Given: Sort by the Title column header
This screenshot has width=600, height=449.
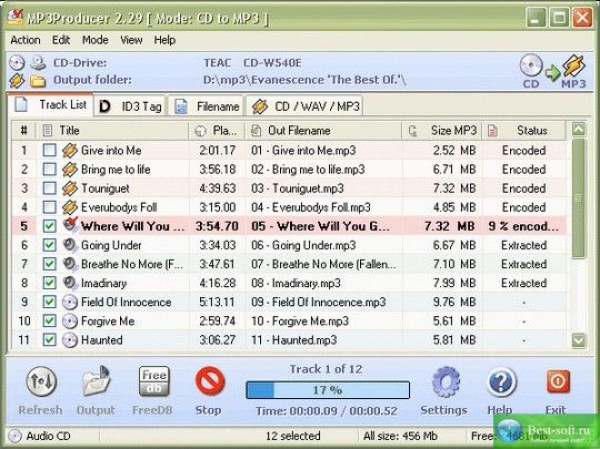Looking at the screenshot, I should click(112, 131).
